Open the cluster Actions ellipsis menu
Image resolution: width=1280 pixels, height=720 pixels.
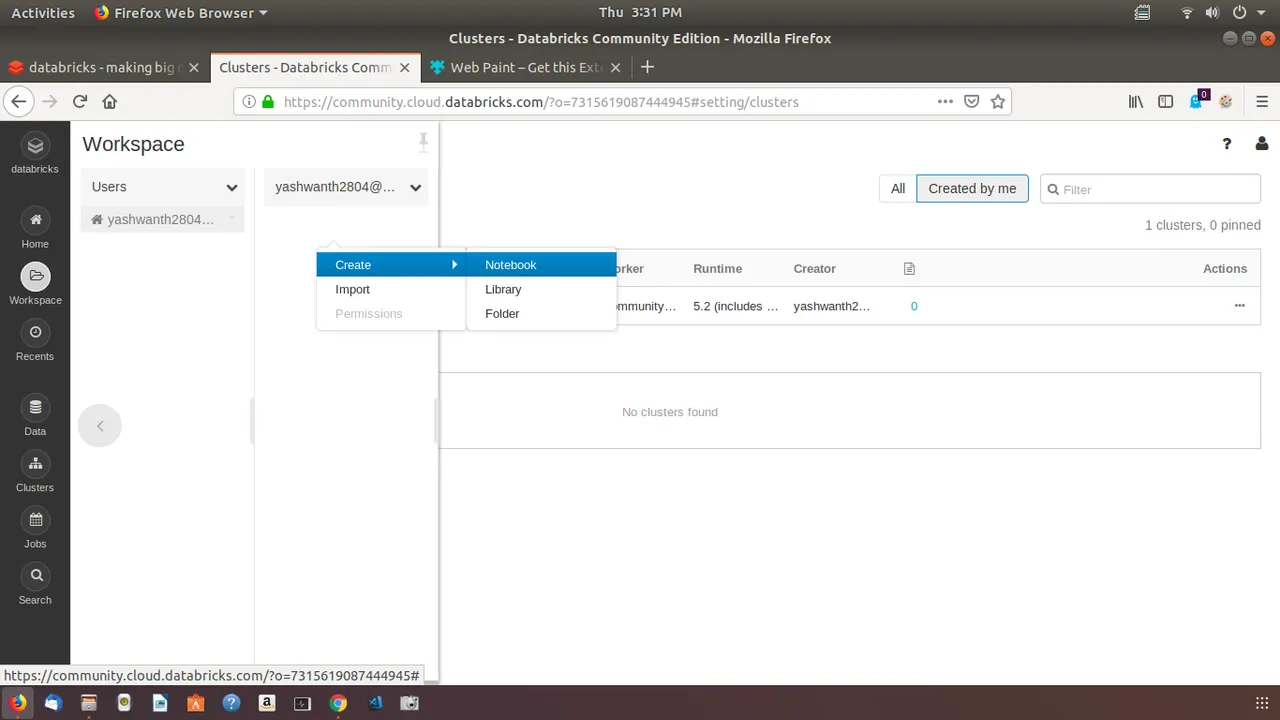point(1240,306)
